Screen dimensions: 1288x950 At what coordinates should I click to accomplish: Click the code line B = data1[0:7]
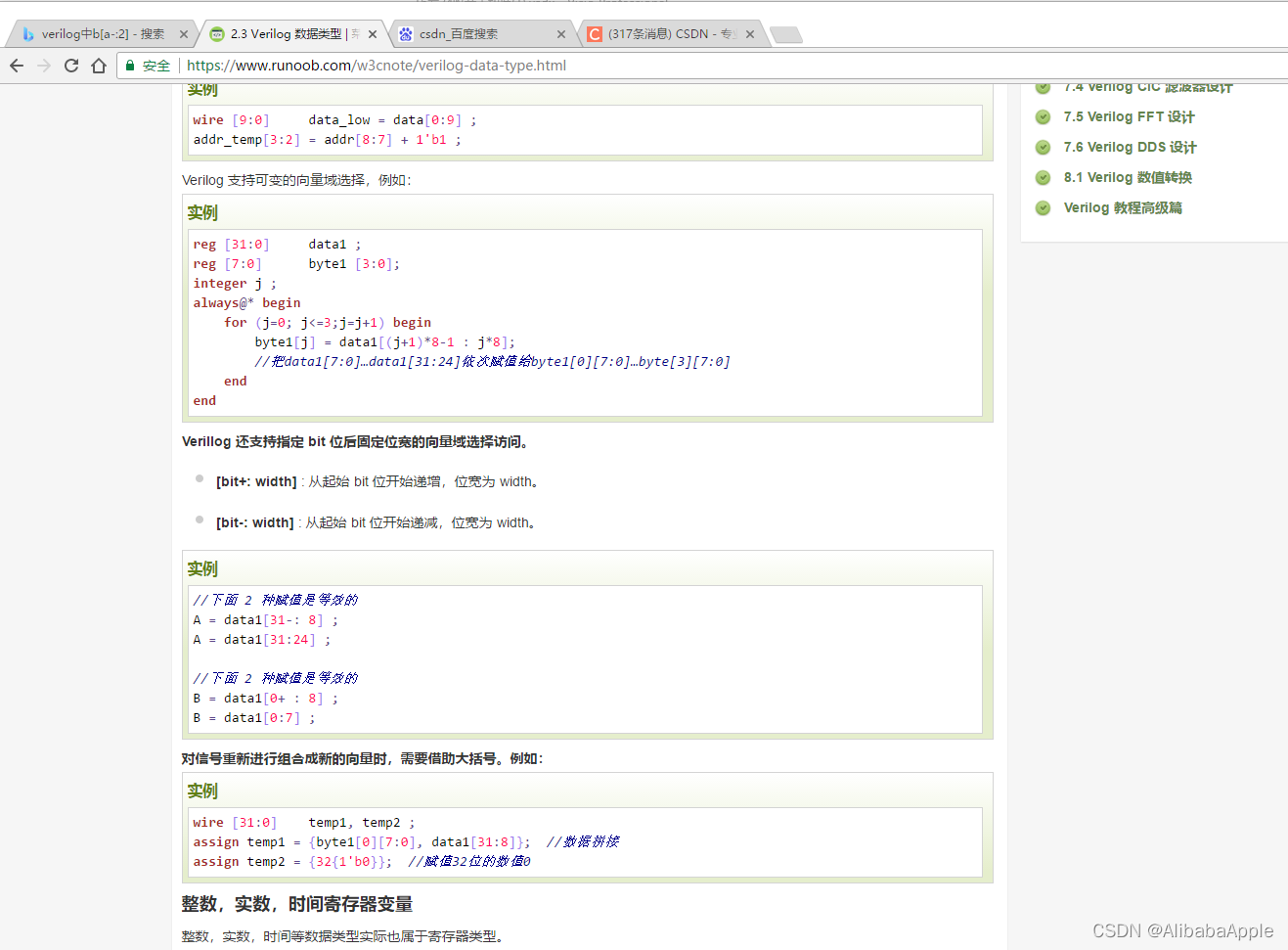pyautogui.click(x=254, y=718)
